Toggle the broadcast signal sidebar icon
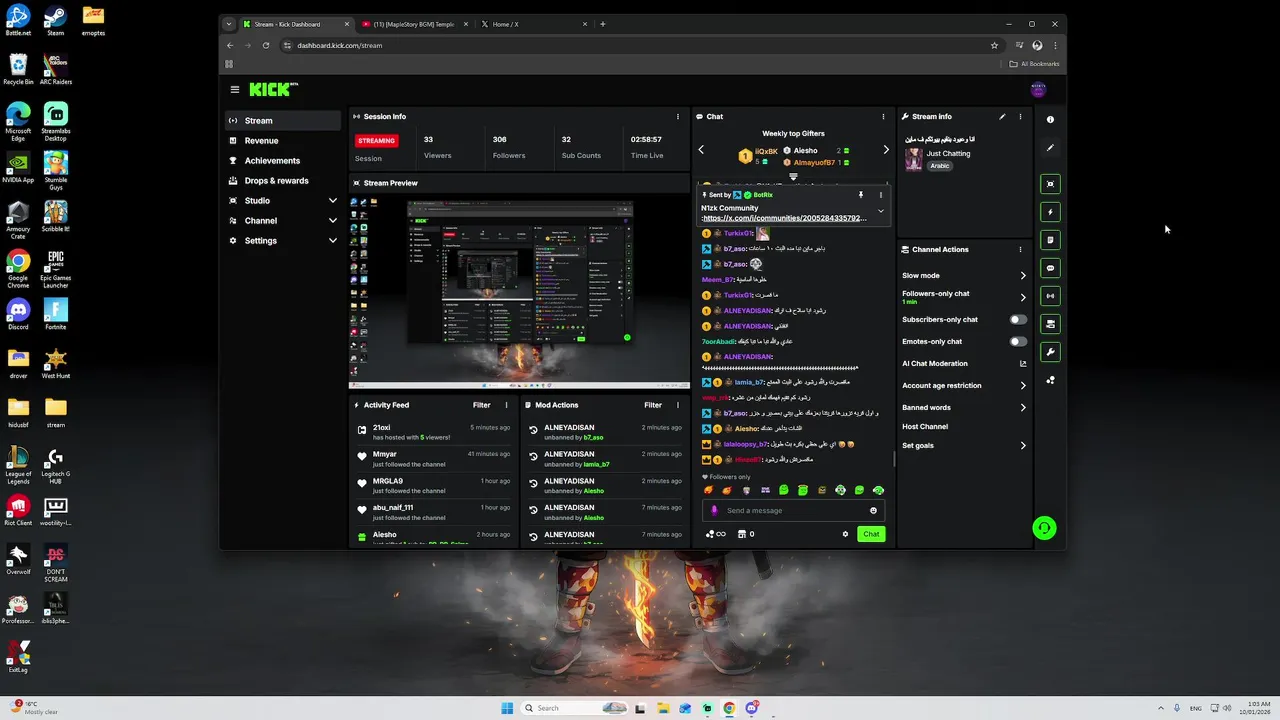 pos(1050,296)
